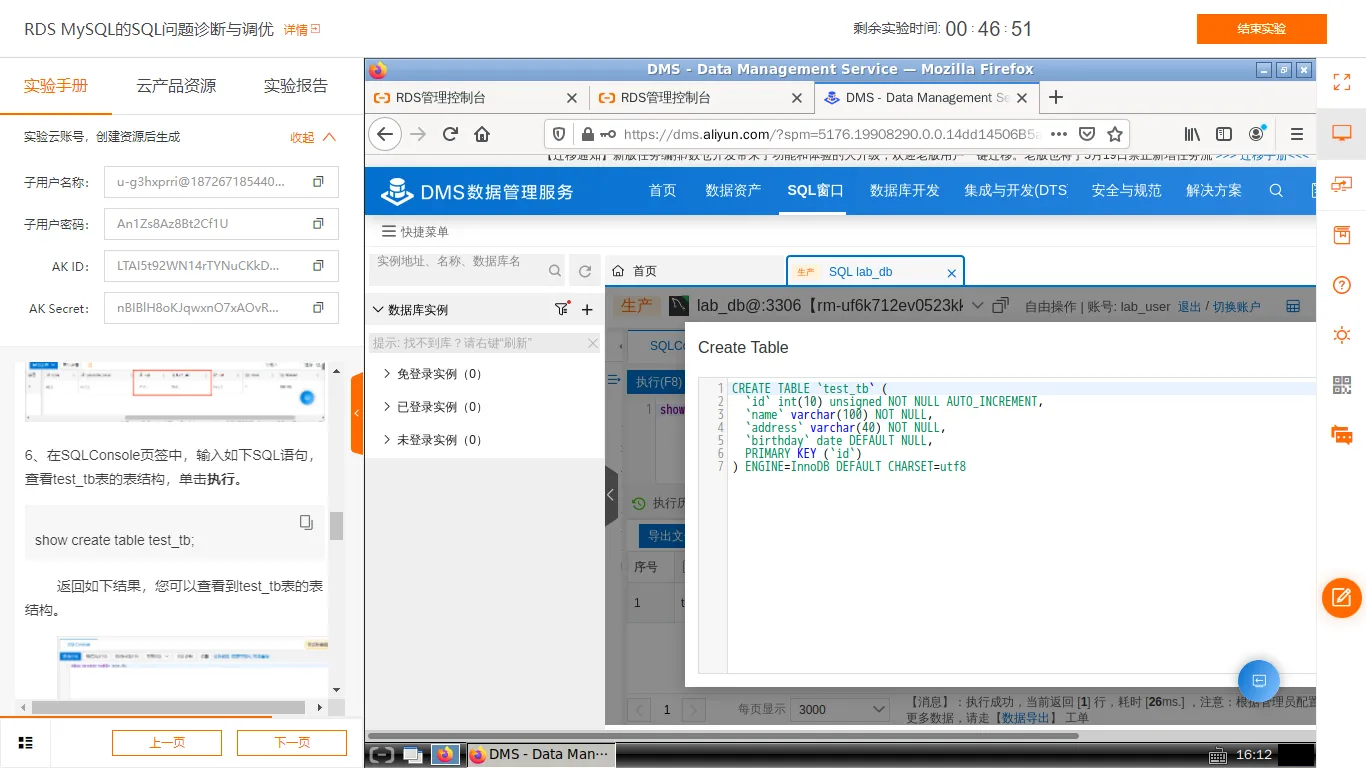This screenshot has height=768, width=1366.
Task: Click the 数据导出 link
Action: click(1026, 717)
